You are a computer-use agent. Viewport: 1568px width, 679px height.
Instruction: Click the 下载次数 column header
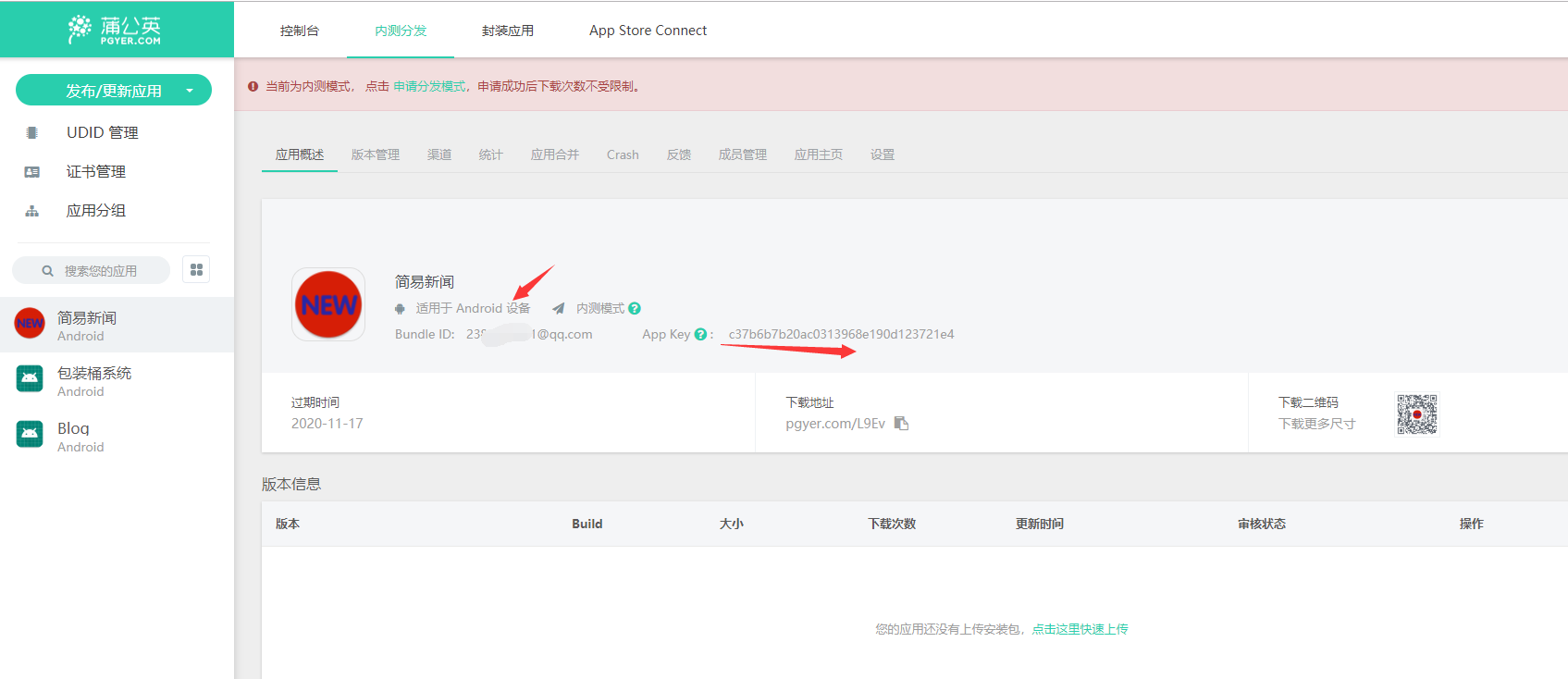(892, 524)
